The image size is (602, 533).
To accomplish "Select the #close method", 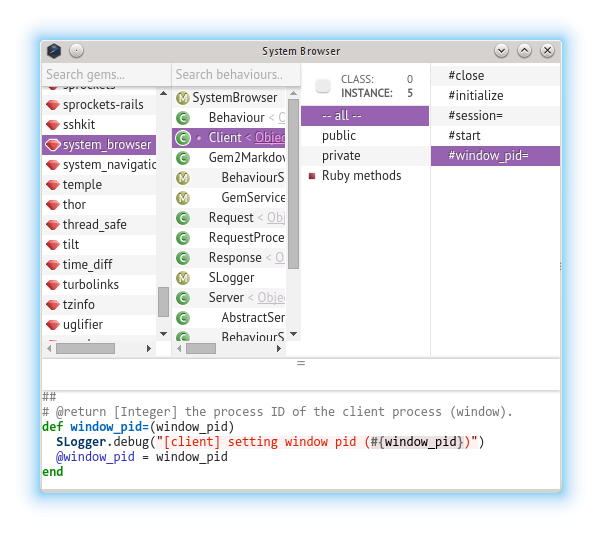I will coord(495,76).
